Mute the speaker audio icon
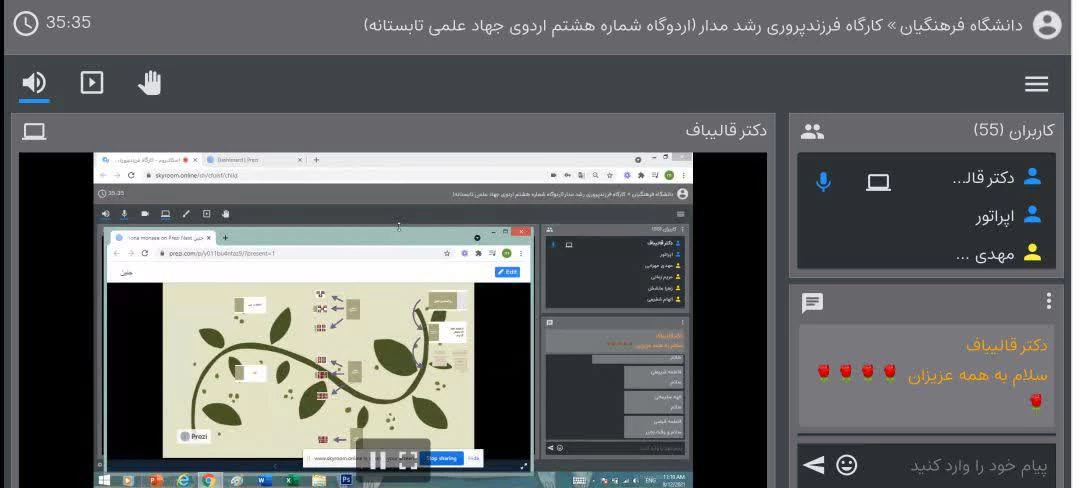 click(34, 83)
